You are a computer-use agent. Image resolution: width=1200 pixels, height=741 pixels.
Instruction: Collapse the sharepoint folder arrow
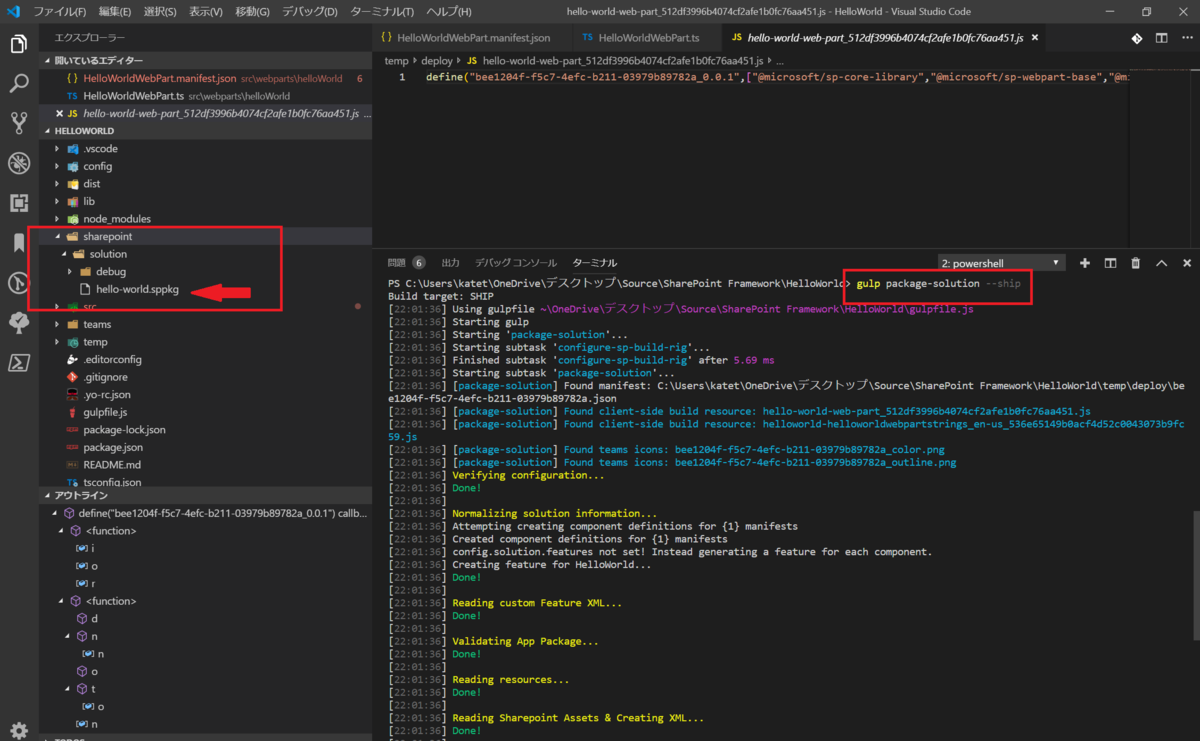(x=57, y=237)
